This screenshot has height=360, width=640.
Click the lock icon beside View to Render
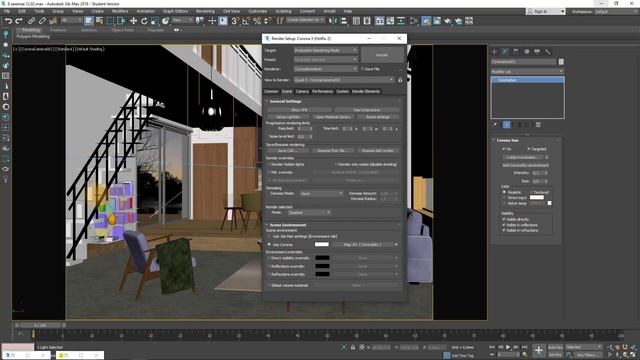tap(400, 80)
